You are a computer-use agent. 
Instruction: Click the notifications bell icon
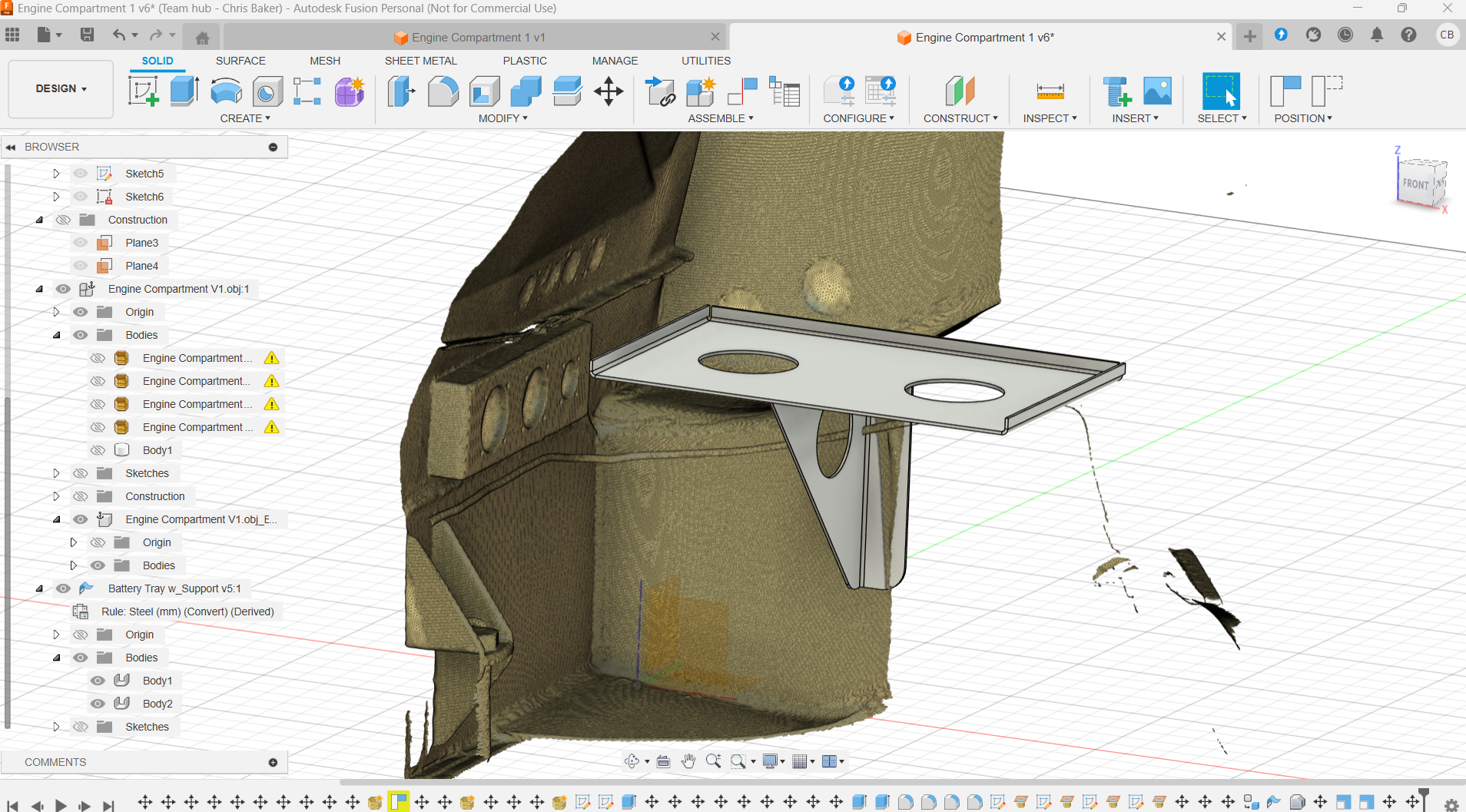1376,35
